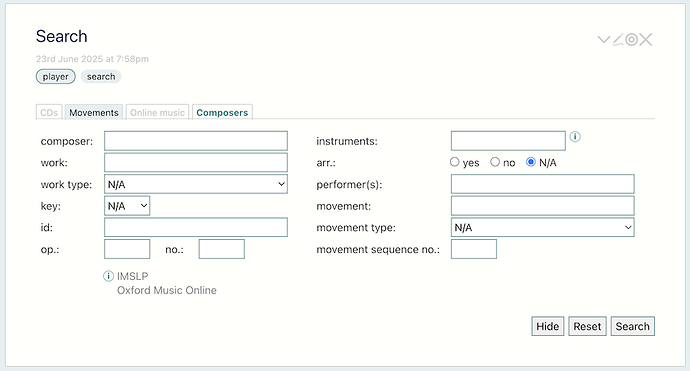Select the arr. no radio button
690x371 pixels.
point(495,162)
